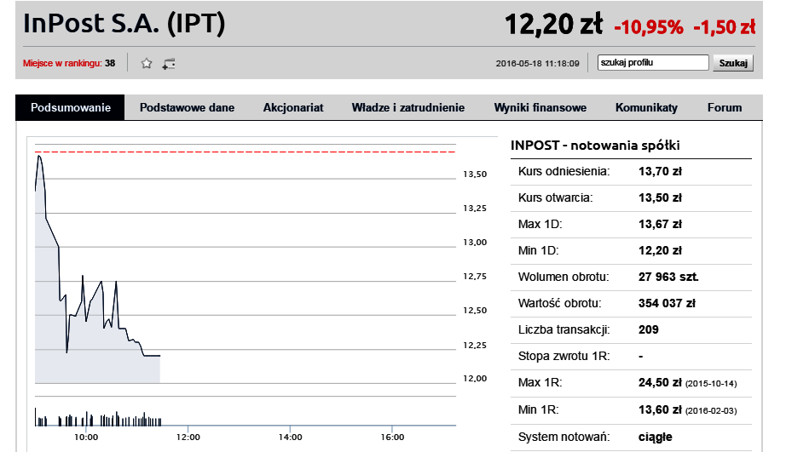Click the volume bars below the chart
Viewport: 786px width, 452px height.
pos(98,419)
